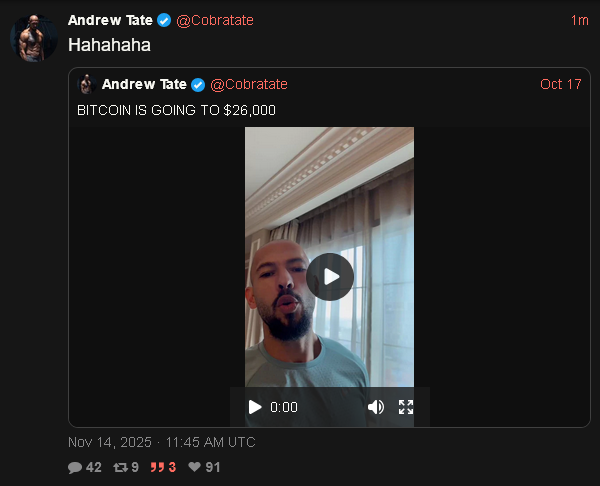The height and width of the screenshot is (486, 600).
Task: Open the main author's profile avatar
Action: 34,38
